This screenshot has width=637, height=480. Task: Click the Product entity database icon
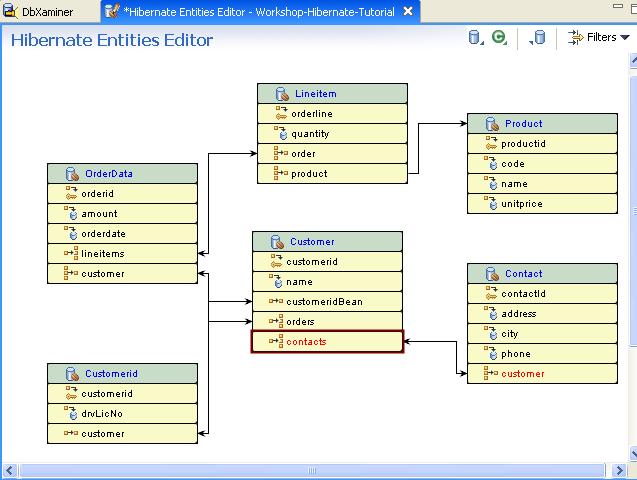coord(492,124)
